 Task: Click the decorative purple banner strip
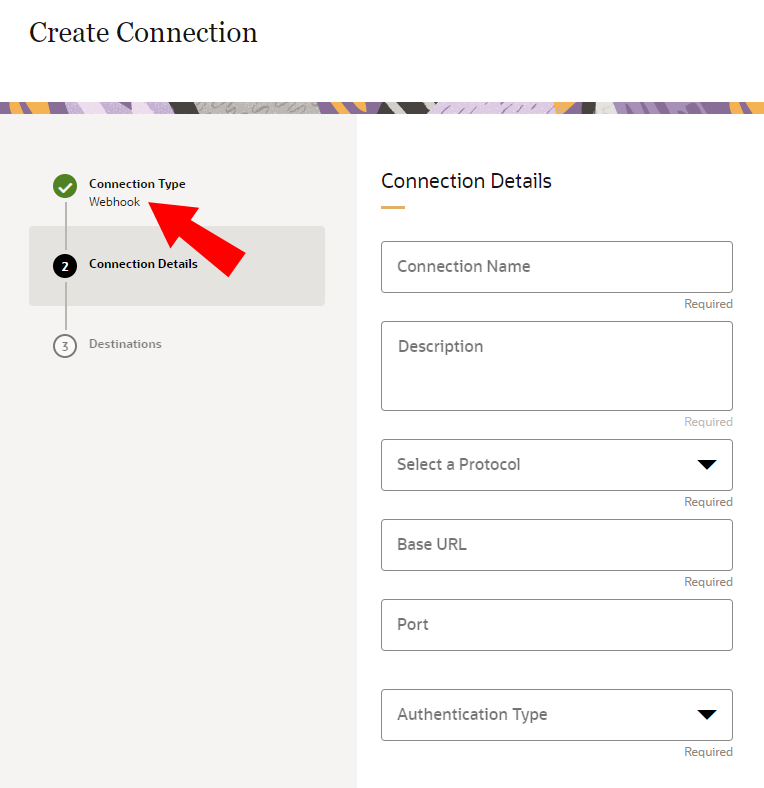click(382, 108)
